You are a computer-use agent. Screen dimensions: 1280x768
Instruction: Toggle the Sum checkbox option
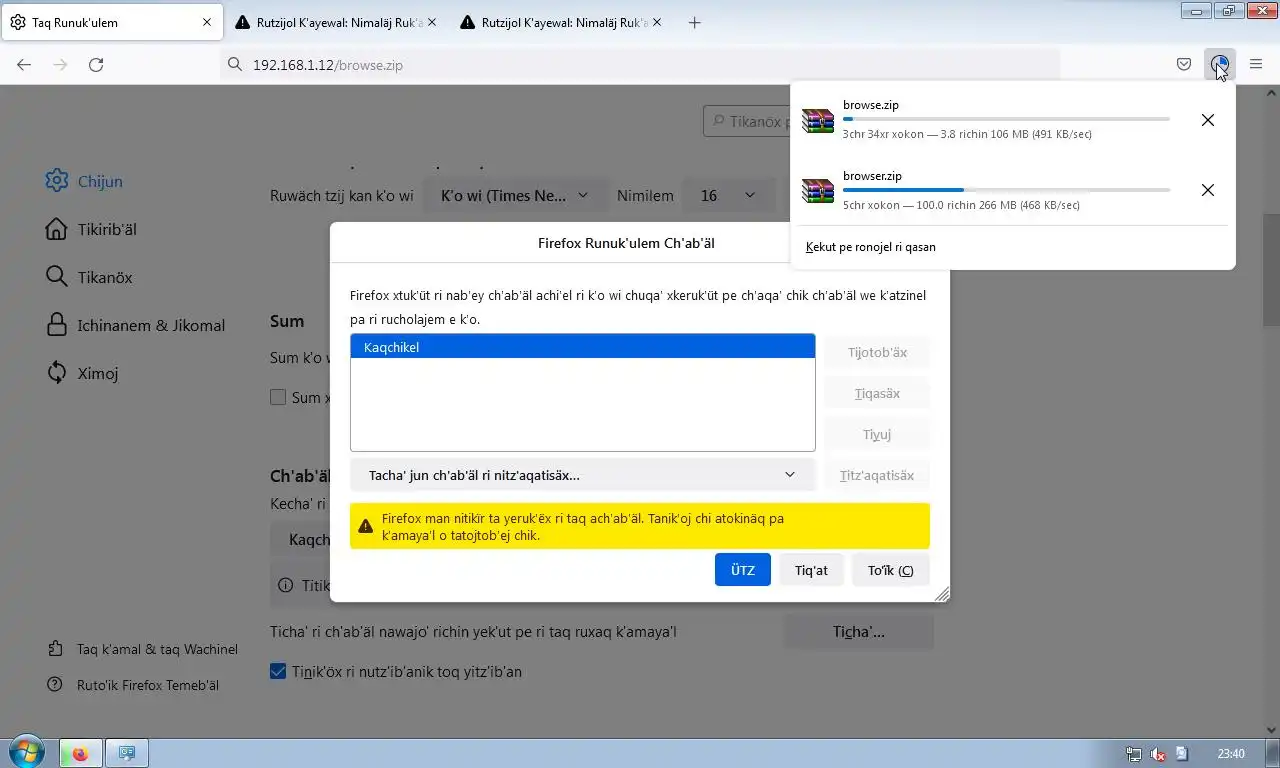click(x=278, y=397)
